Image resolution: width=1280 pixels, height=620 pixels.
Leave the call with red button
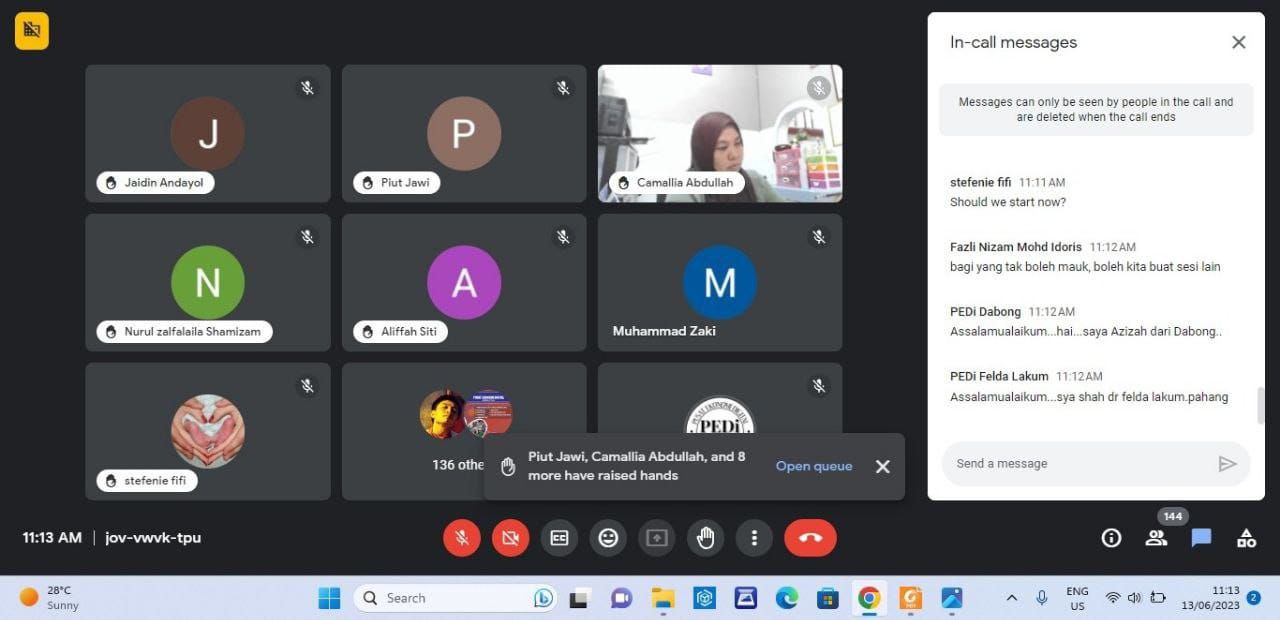(x=810, y=538)
